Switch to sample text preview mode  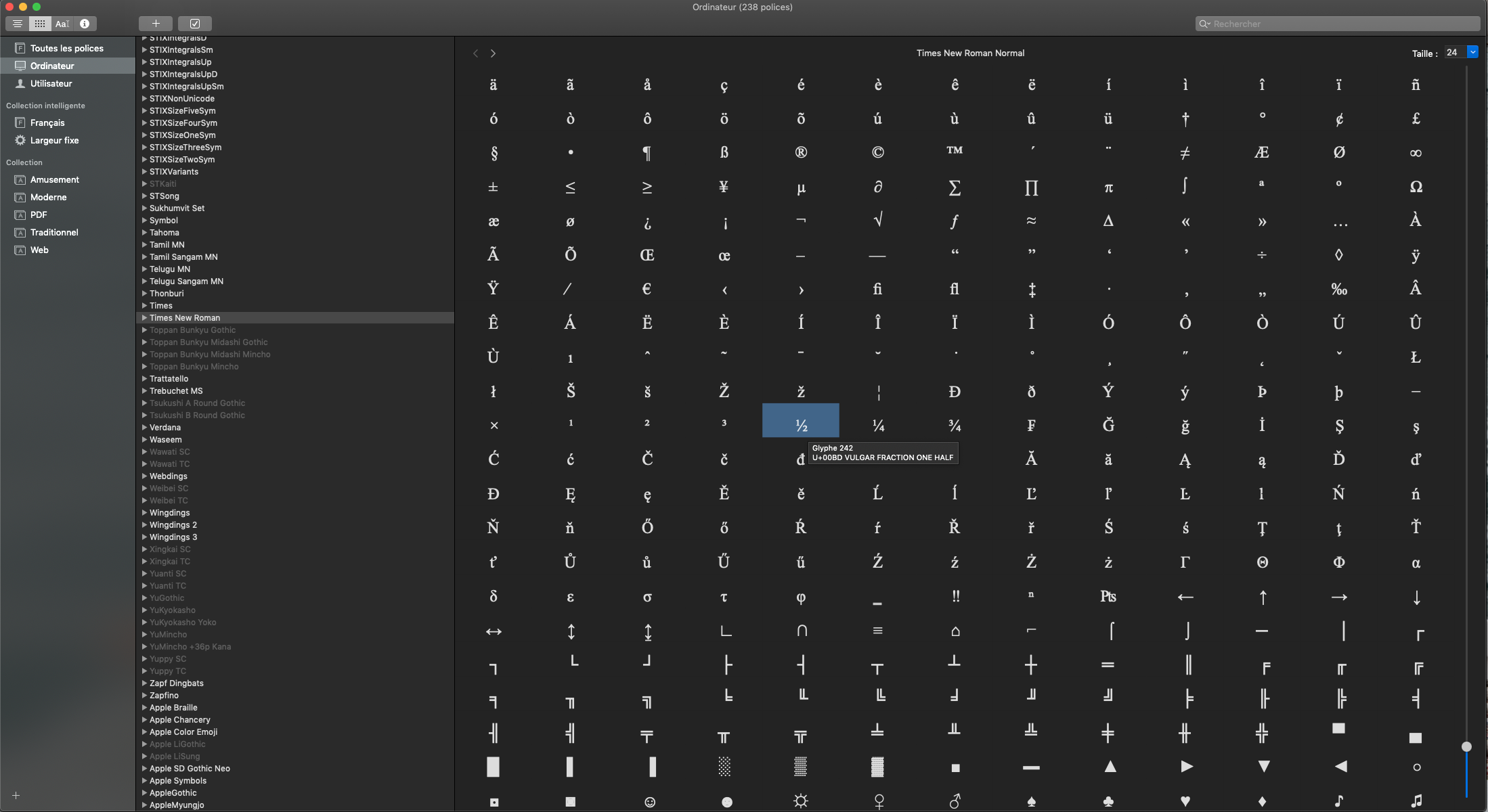(x=18, y=24)
